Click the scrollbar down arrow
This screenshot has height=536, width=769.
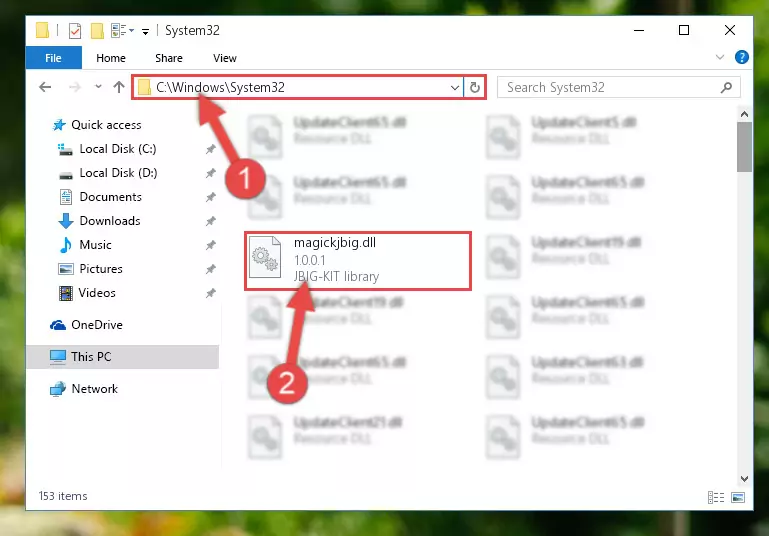744,479
